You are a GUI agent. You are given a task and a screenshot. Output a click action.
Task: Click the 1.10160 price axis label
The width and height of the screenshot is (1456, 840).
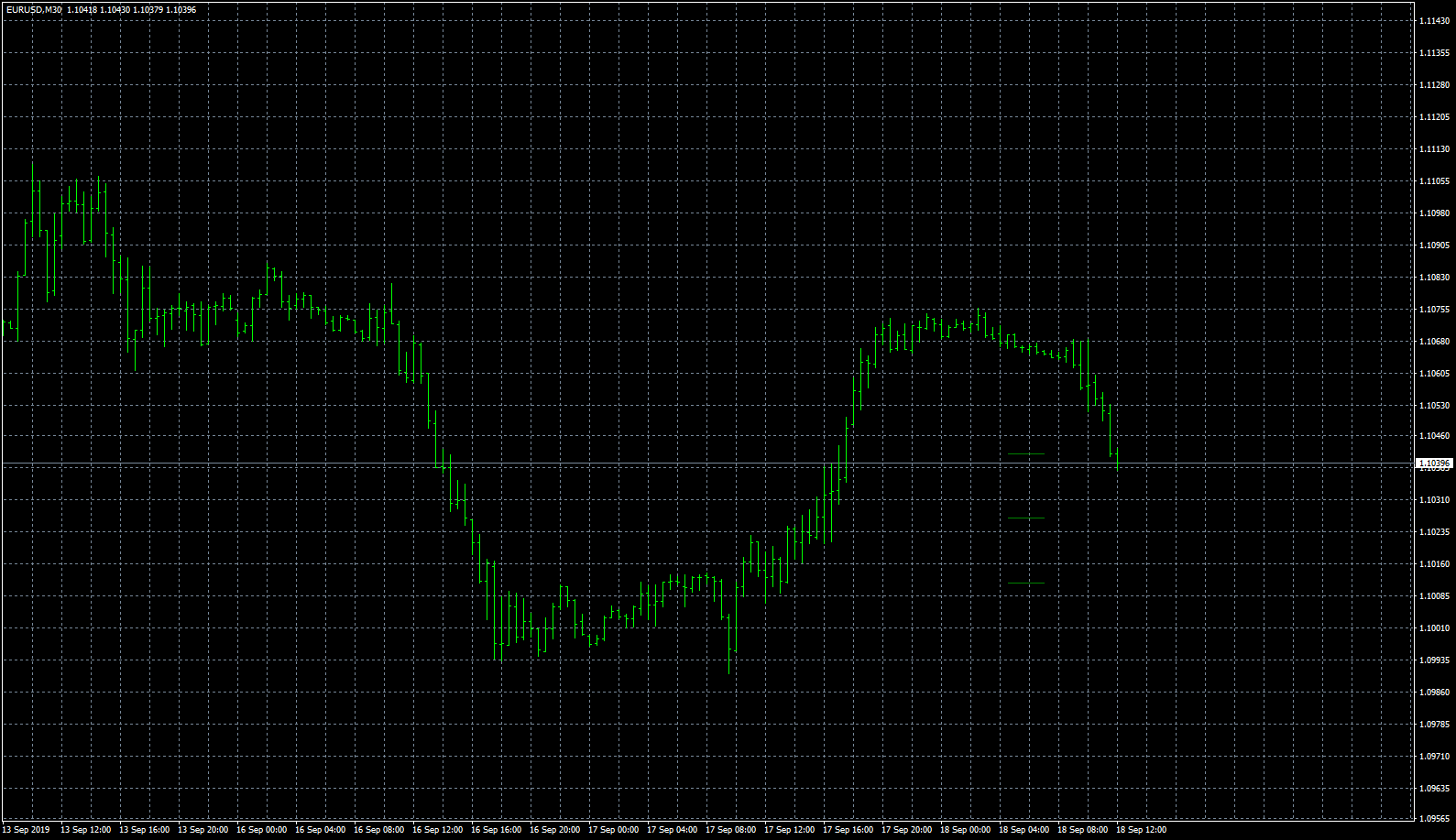point(1434,564)
